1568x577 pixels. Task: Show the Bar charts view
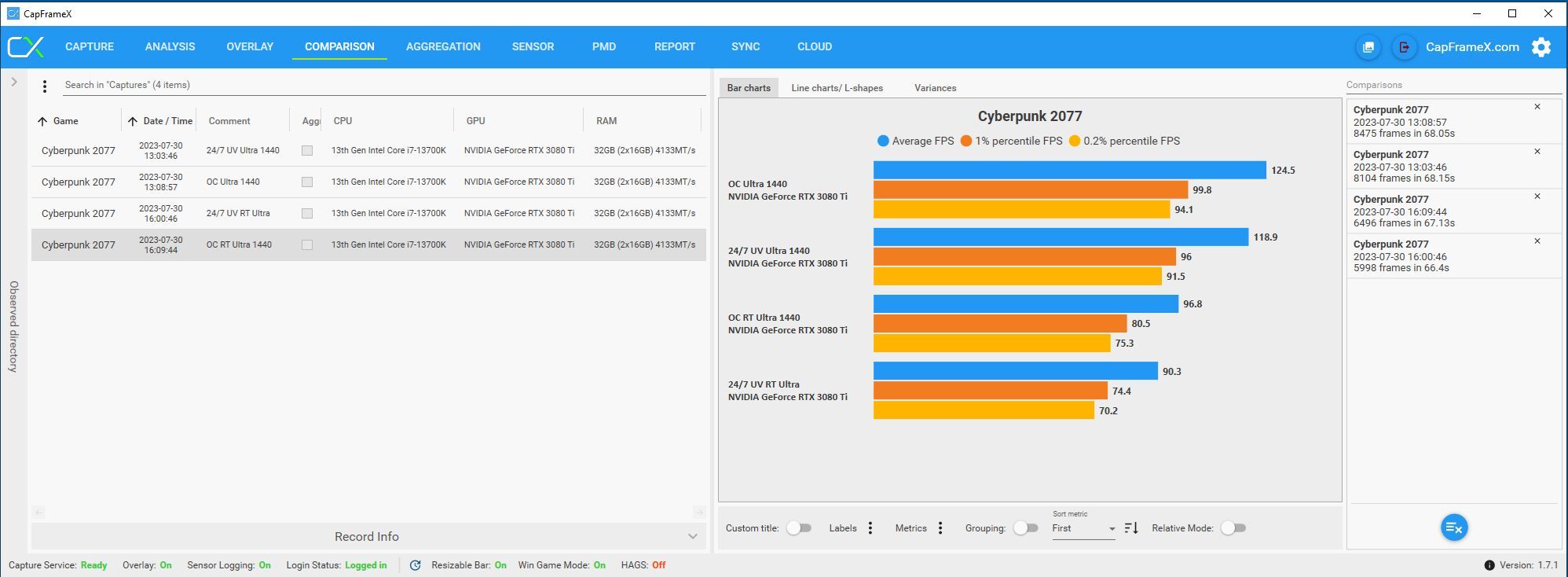(x=749, y=88)
